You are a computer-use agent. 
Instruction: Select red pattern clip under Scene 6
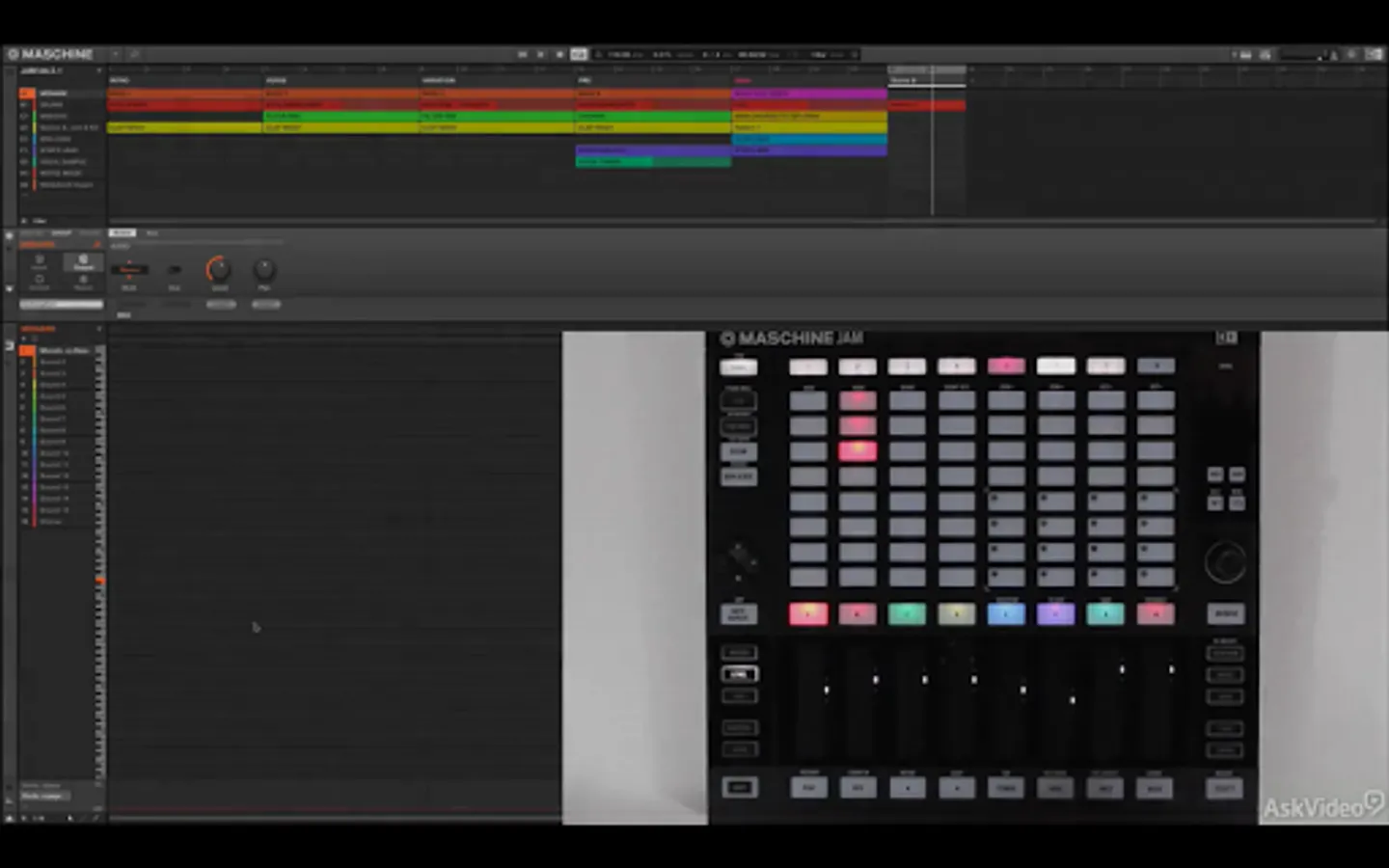click(x=926, y=105)
